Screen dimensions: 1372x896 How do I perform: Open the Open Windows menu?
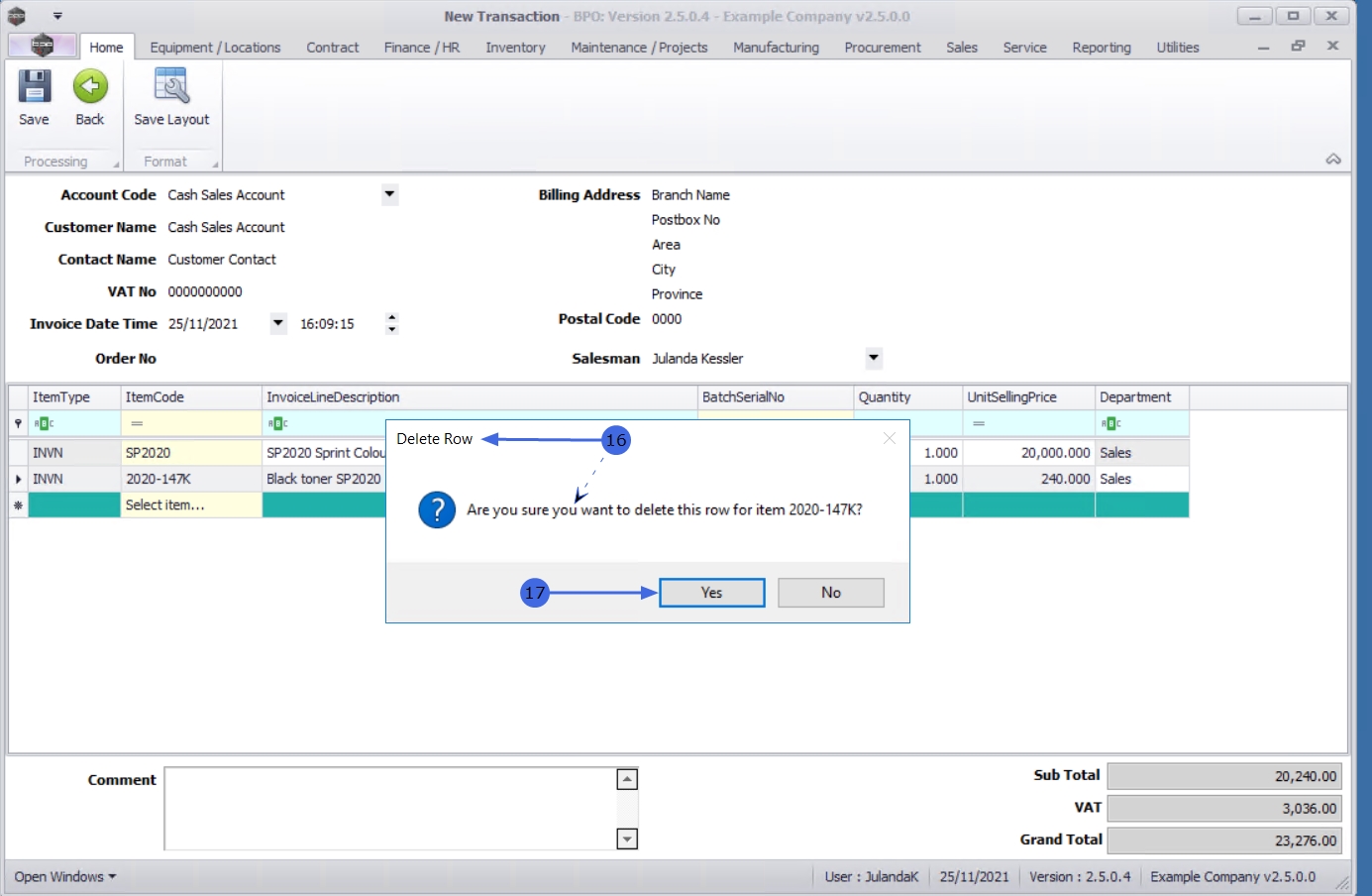pos(64,877)
